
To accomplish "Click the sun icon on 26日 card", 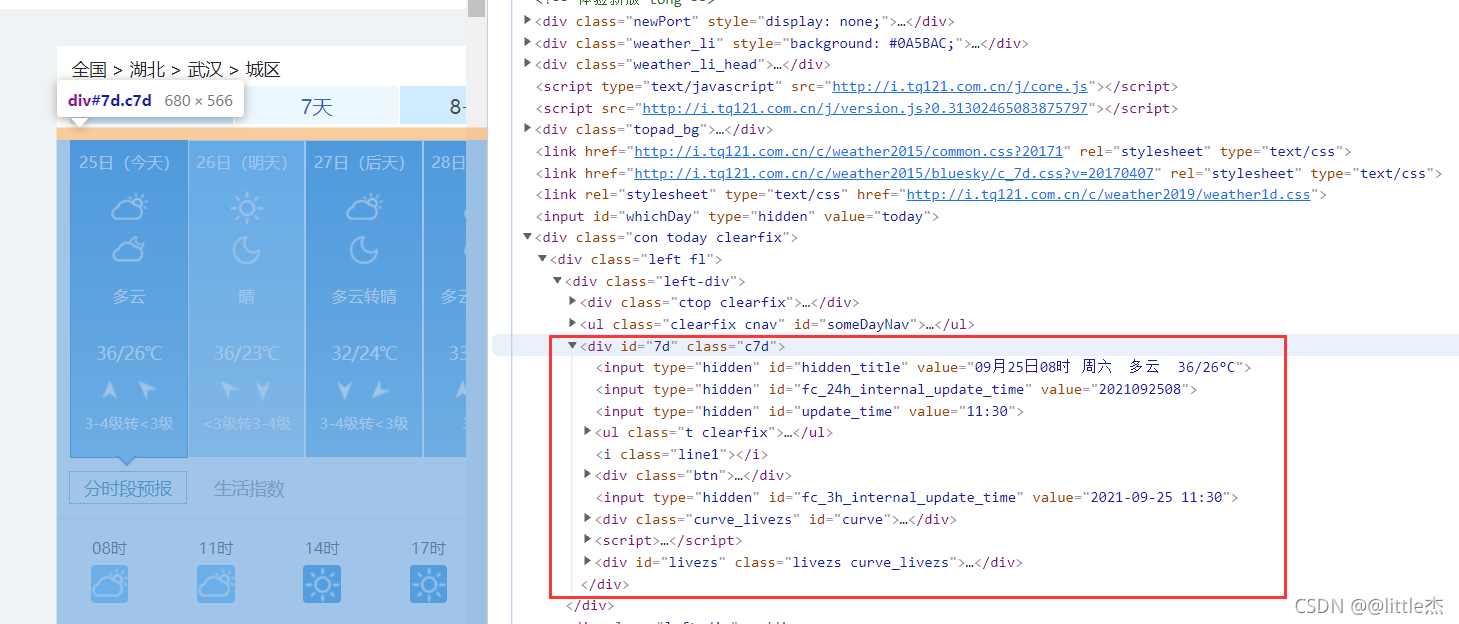I will 246,208.
